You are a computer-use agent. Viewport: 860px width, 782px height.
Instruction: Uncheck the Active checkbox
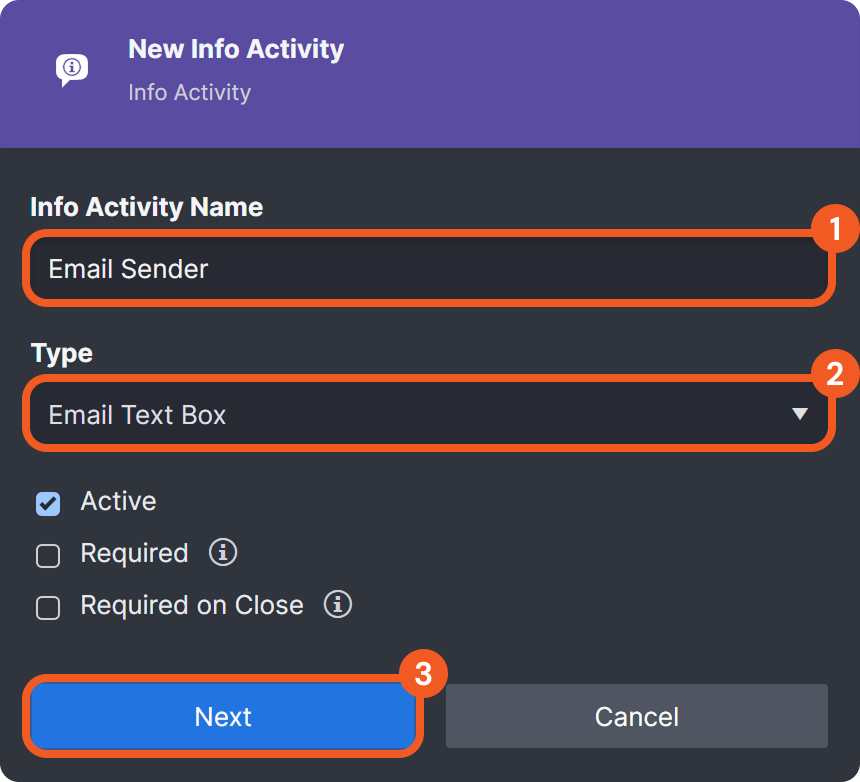click(x=48, y=503)
